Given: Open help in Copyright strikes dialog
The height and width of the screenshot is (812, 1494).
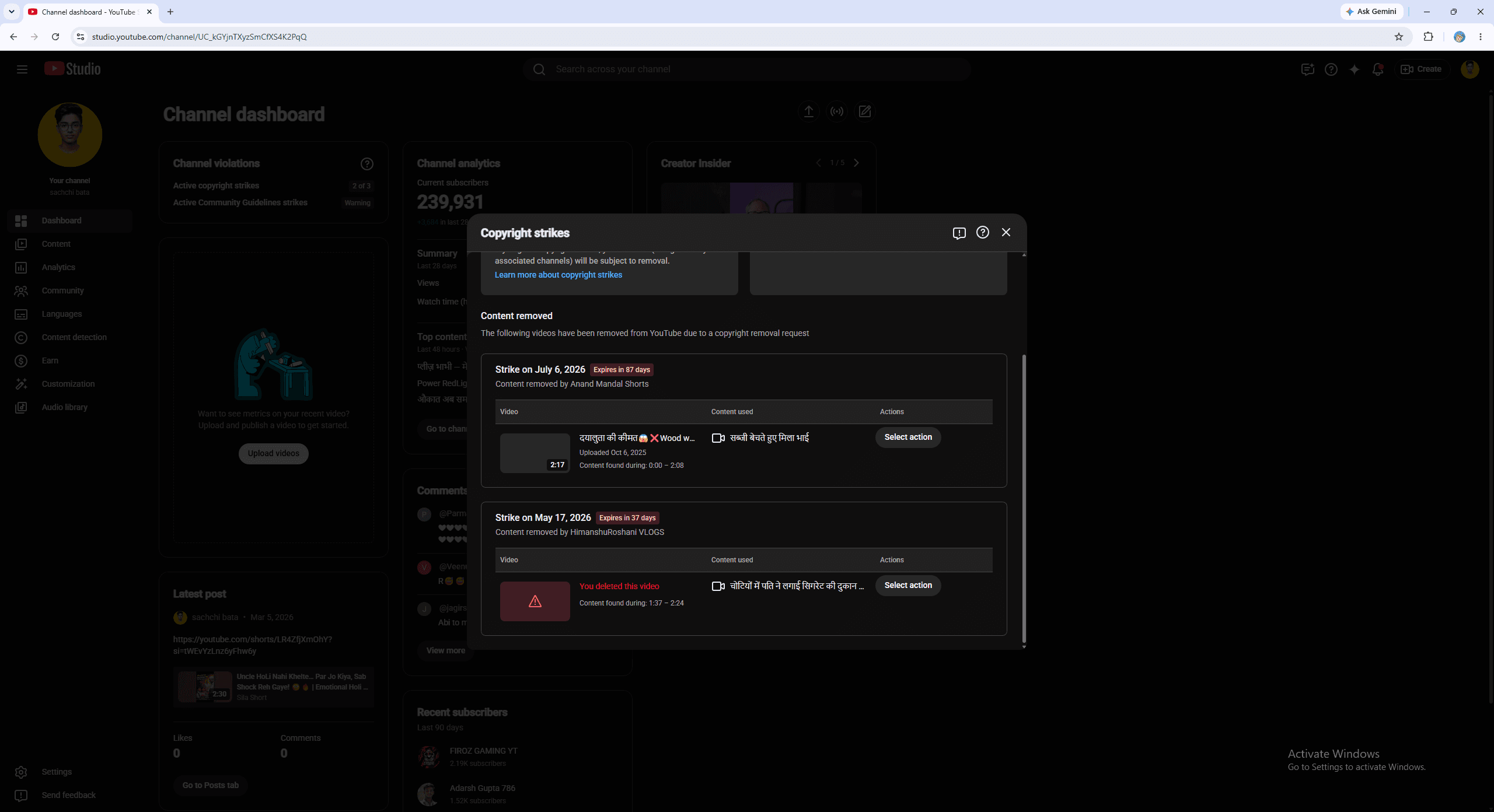Looking at the screenshot, I should [983, 232].
